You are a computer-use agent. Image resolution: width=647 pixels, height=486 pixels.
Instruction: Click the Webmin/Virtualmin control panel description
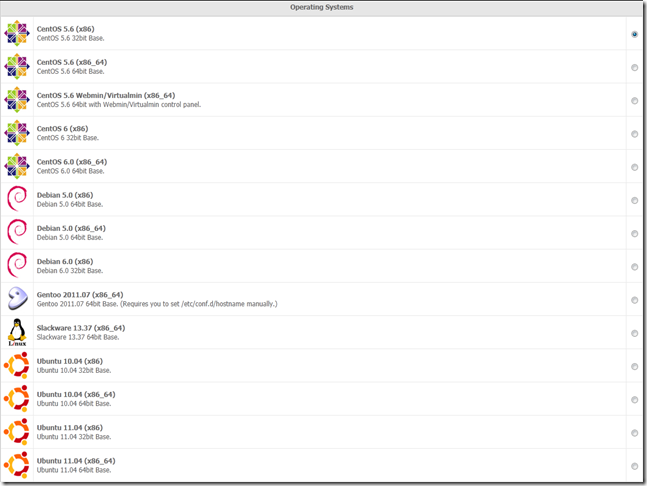pyautogui.click(x=119, y=105)
